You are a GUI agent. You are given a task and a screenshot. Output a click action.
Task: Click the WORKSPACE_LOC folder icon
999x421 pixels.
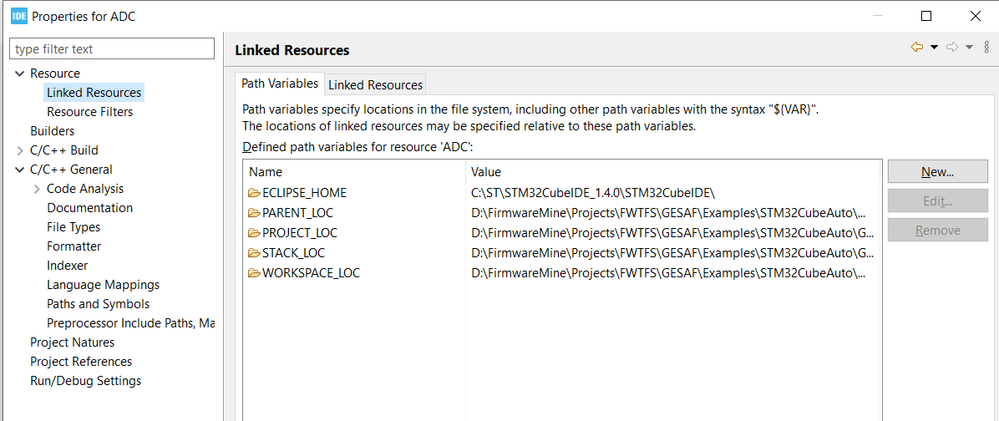coord(254,273)
